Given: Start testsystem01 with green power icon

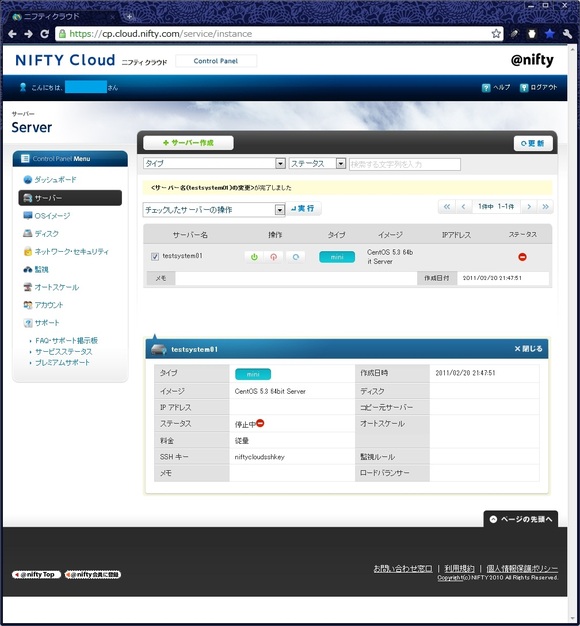Looking at the screenshot, I should (x=254, y=257).
